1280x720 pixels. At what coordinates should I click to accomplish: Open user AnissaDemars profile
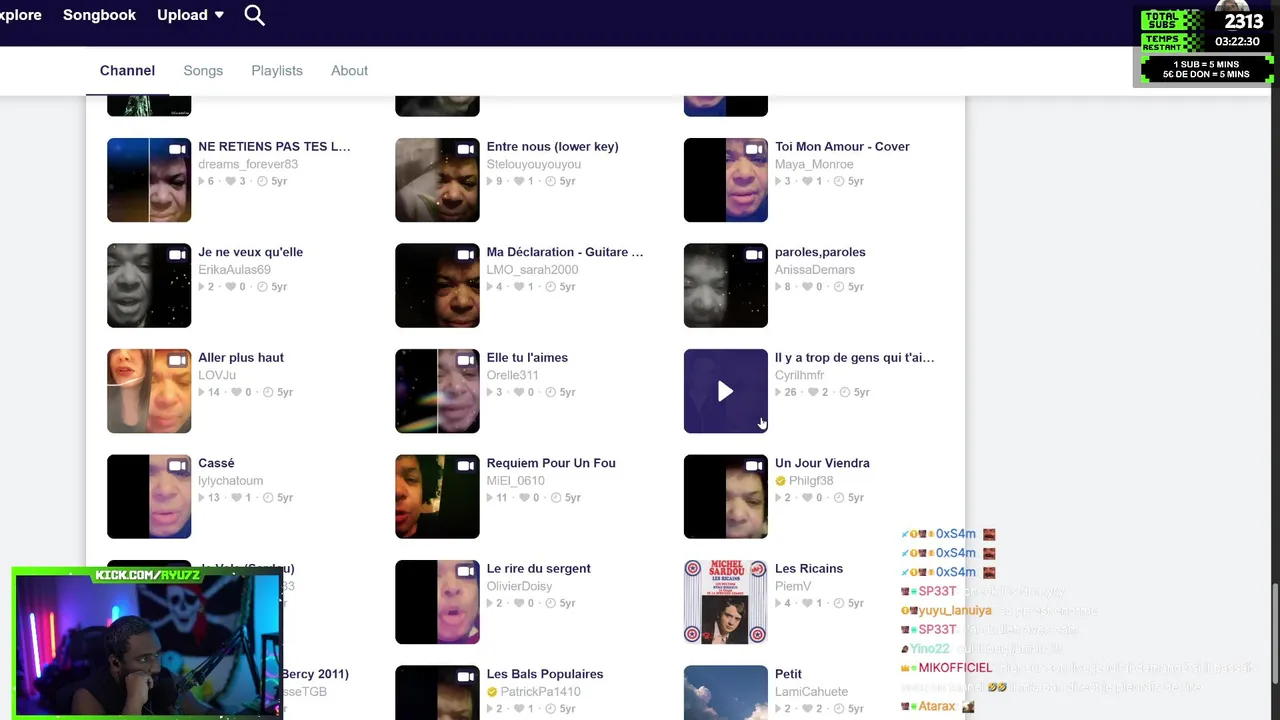click(x=816, y=270)
